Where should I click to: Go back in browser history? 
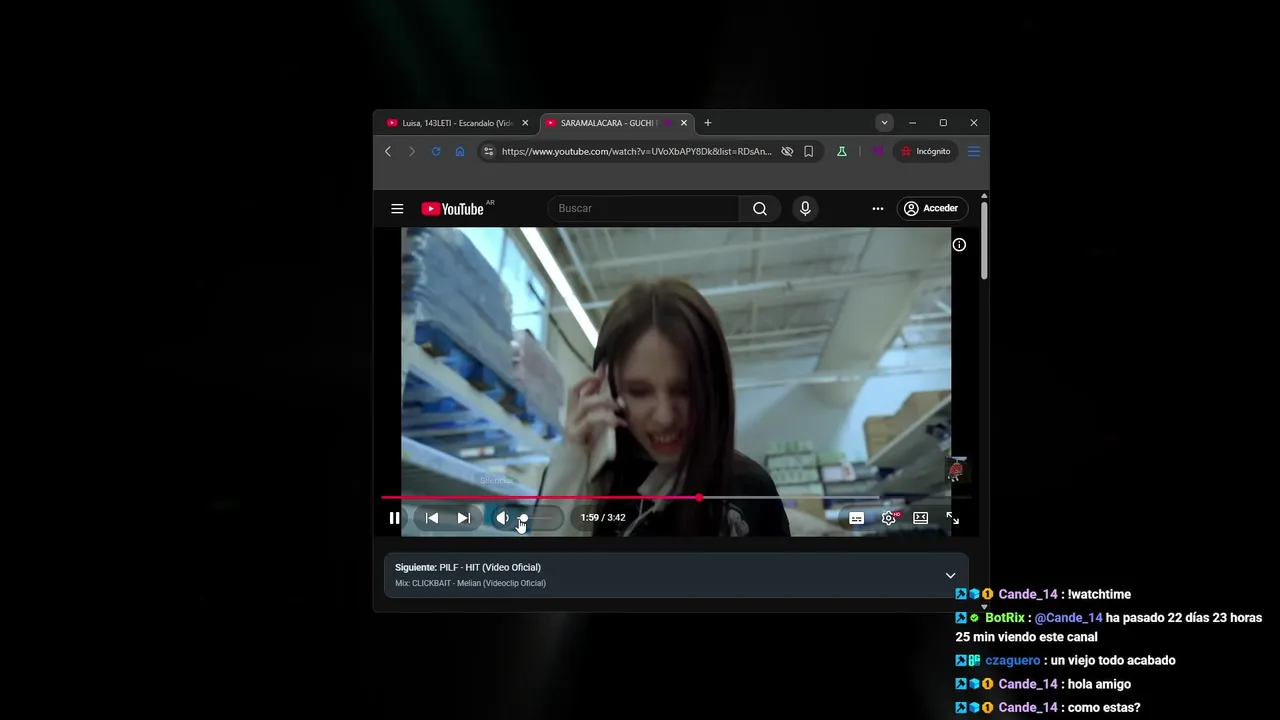[x=388, y=152]
